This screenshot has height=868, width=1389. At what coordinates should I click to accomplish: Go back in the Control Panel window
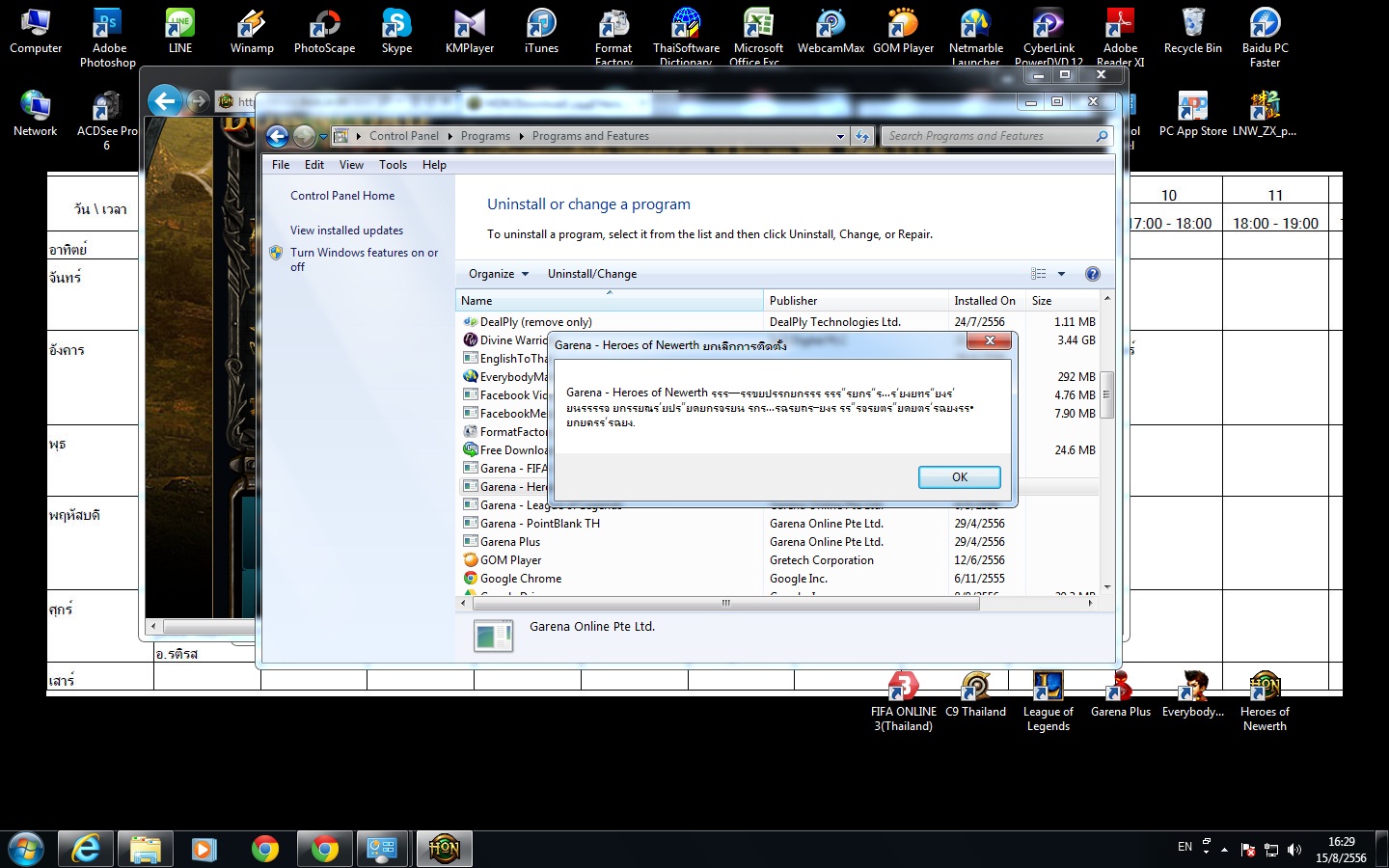(278, 136)
